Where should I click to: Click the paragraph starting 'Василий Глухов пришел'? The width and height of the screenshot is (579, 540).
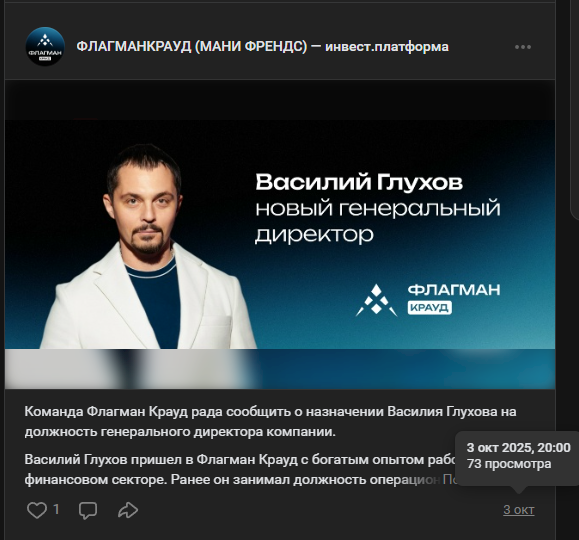(240, 469)
